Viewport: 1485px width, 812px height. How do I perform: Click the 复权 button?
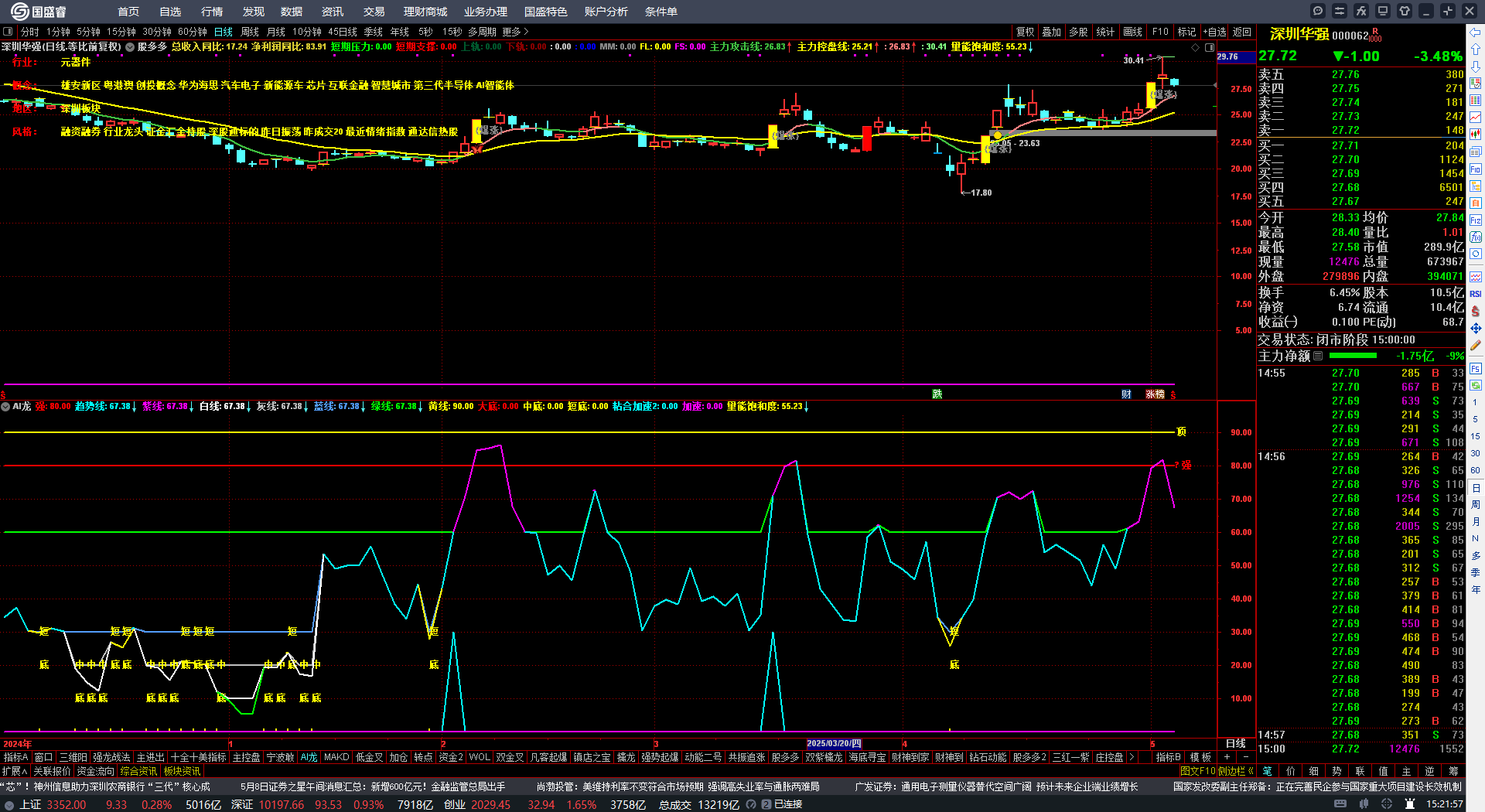1026,32
